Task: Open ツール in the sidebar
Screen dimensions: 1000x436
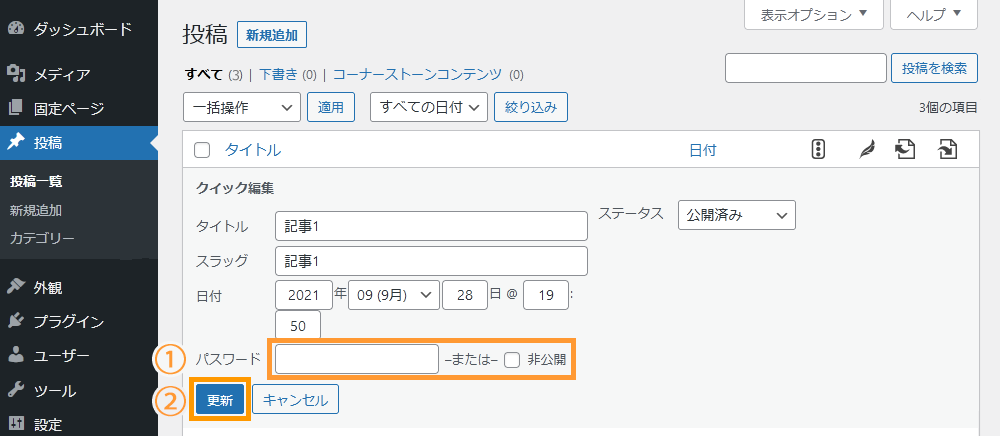Action: click(x=55, y=390)
